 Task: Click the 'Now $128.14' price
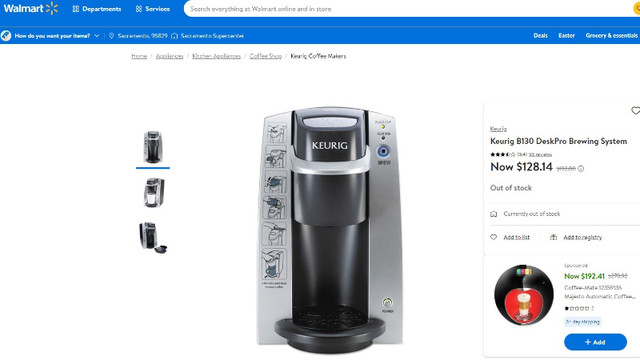pos(521,167)
